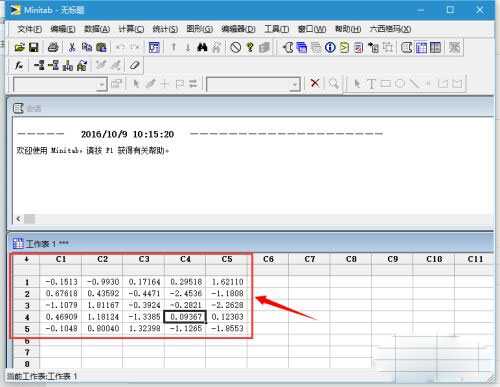500x387 pixels.
Task: Select the C1 column header
Action: [61, 259]
